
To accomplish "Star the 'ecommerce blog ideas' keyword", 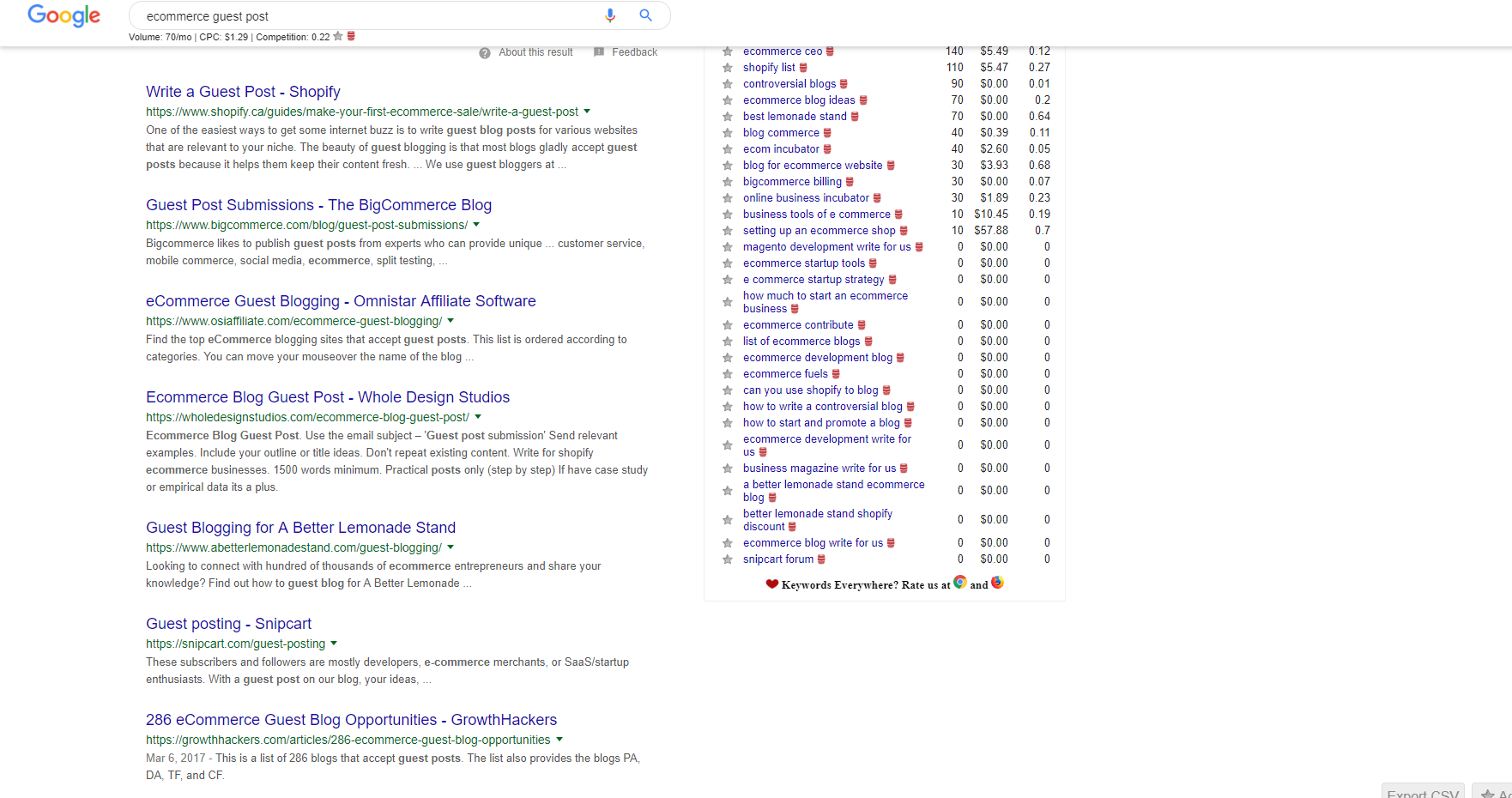I will pyautogui.click(x=728, y=100).
